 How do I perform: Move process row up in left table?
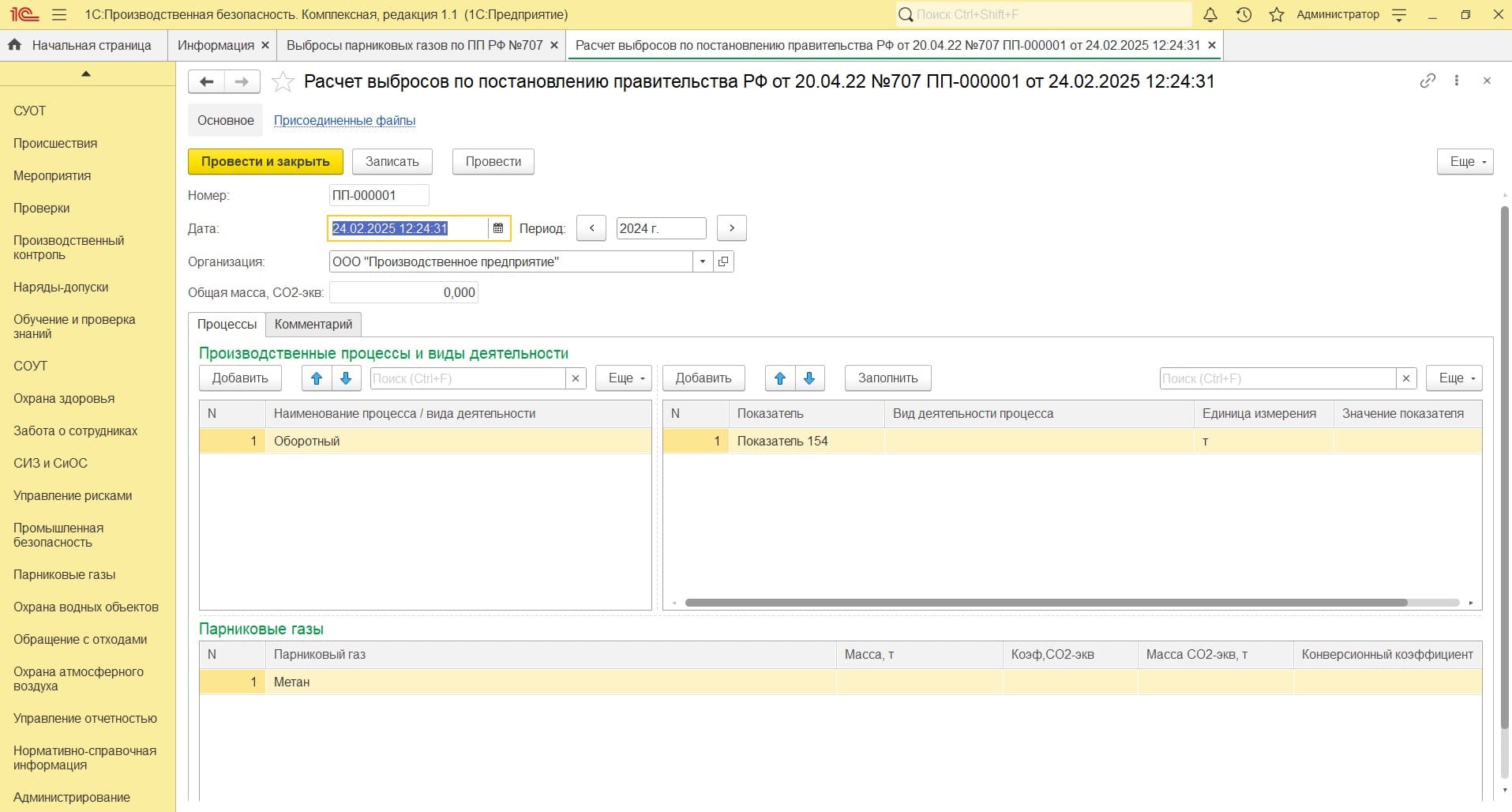pos(317,378)
